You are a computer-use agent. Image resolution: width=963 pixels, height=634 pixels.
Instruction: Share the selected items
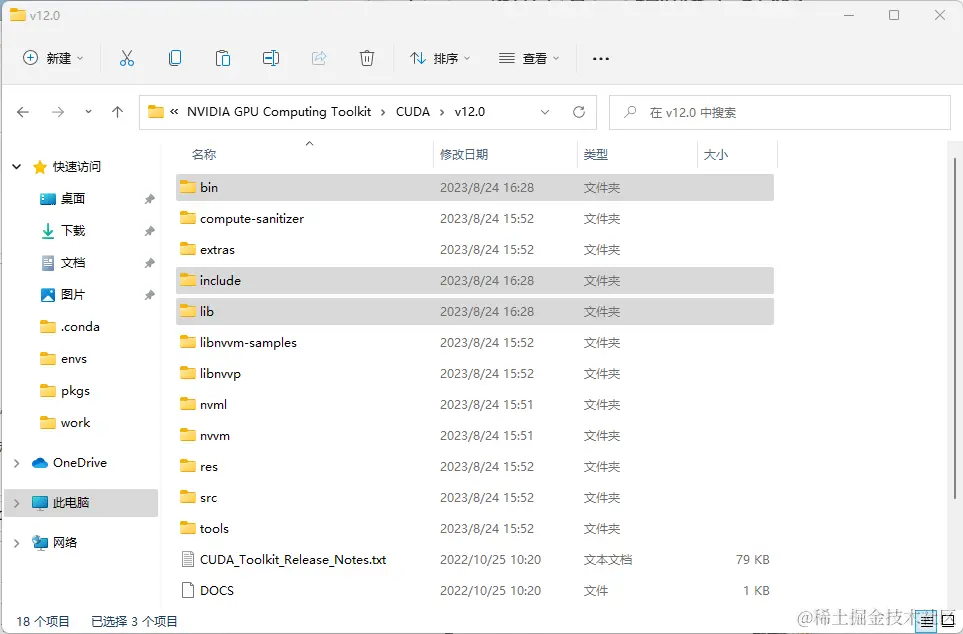[319, 58]
